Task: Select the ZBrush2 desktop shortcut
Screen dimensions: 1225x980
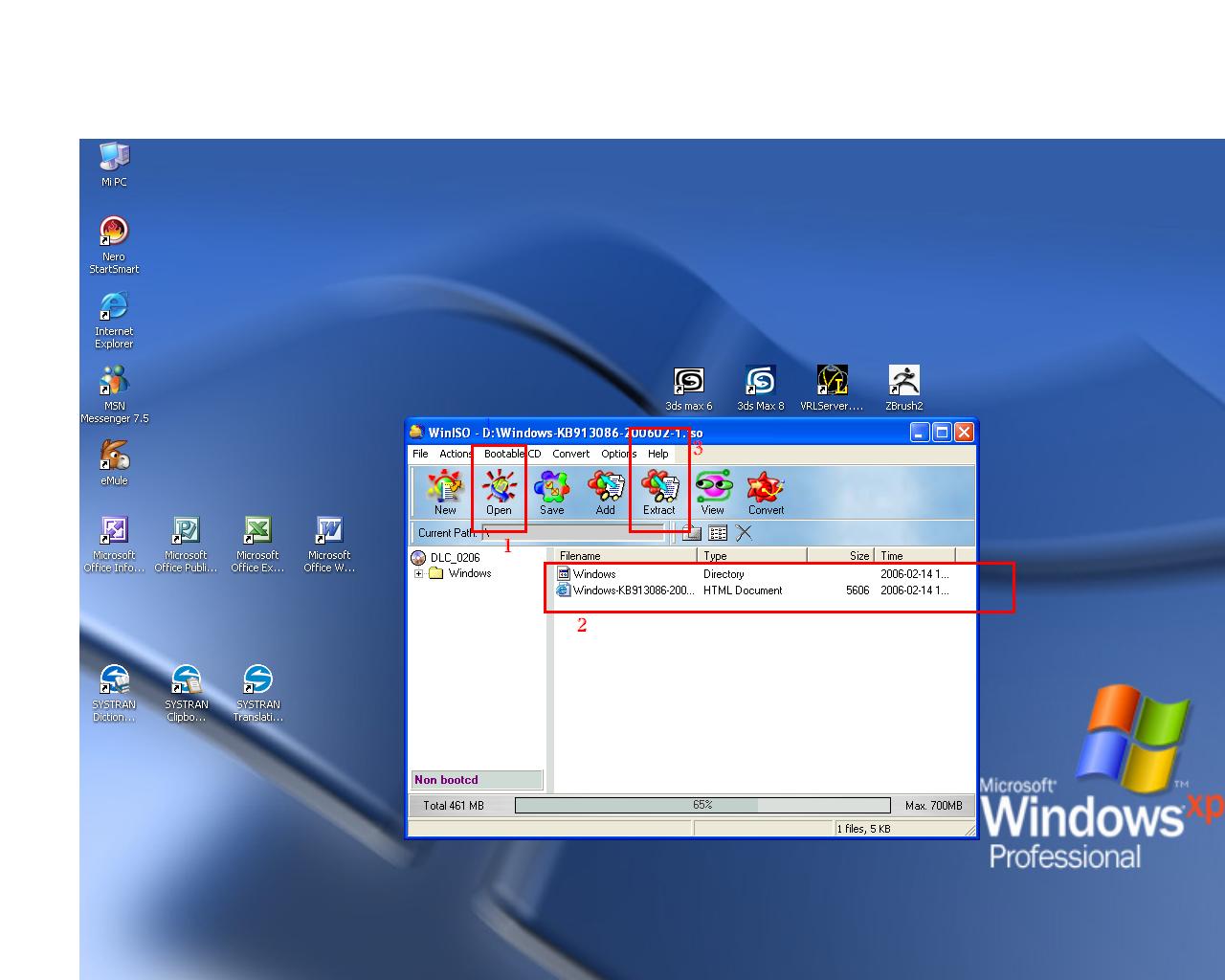Action: (x=903, y=389)
